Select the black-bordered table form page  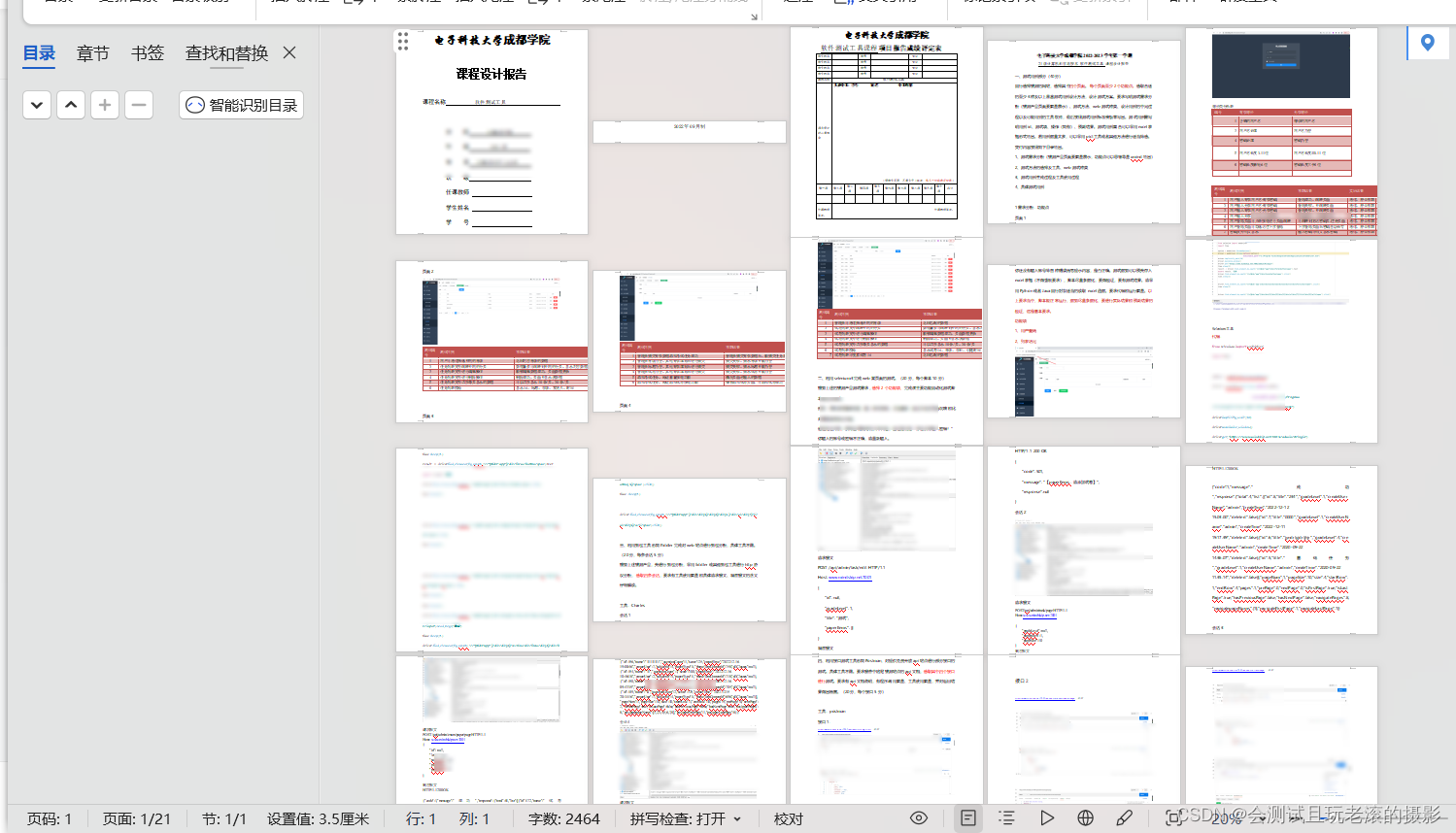[886, 131]
